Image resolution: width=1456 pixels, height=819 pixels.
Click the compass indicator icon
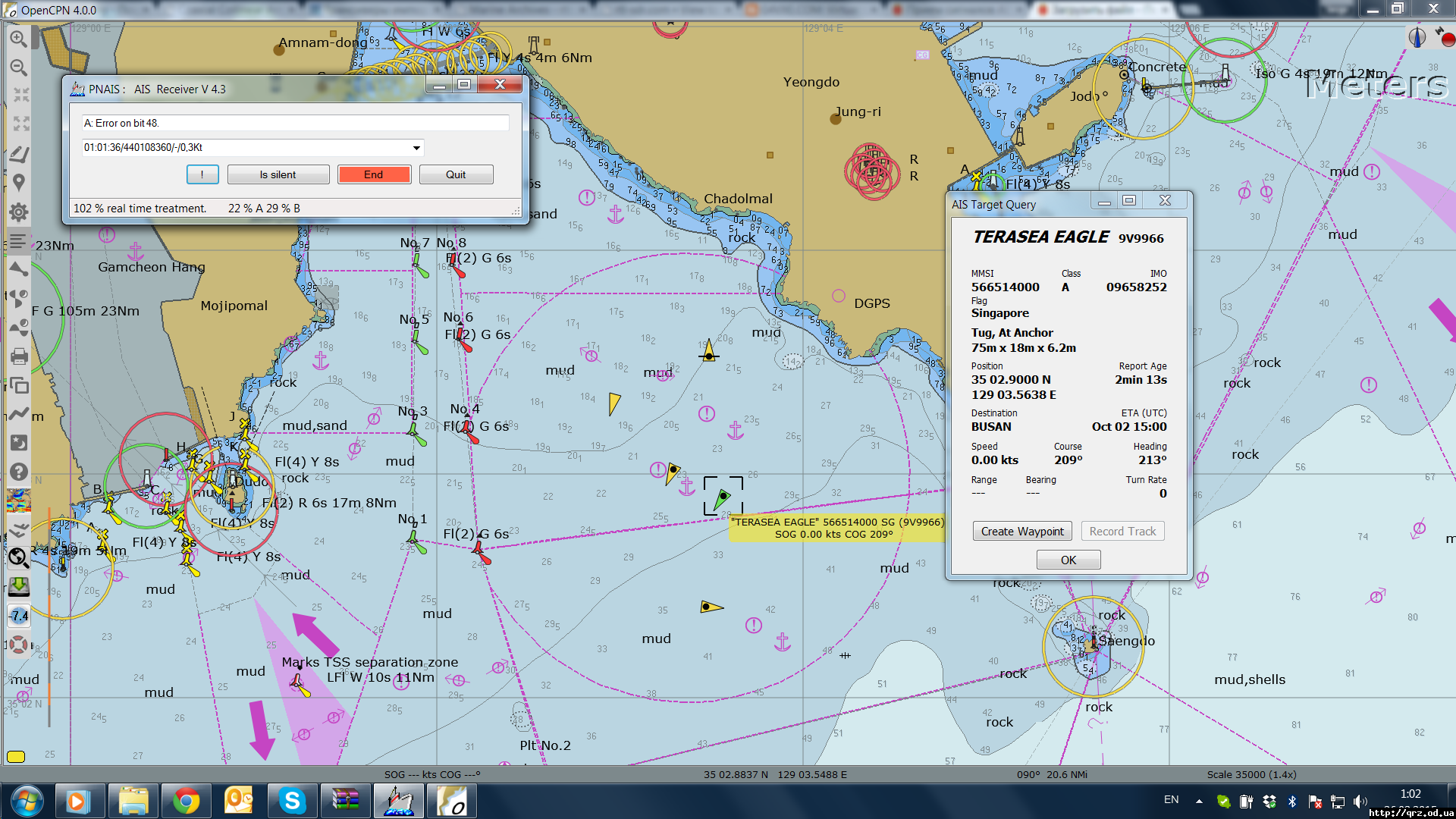click(1417, 36)
